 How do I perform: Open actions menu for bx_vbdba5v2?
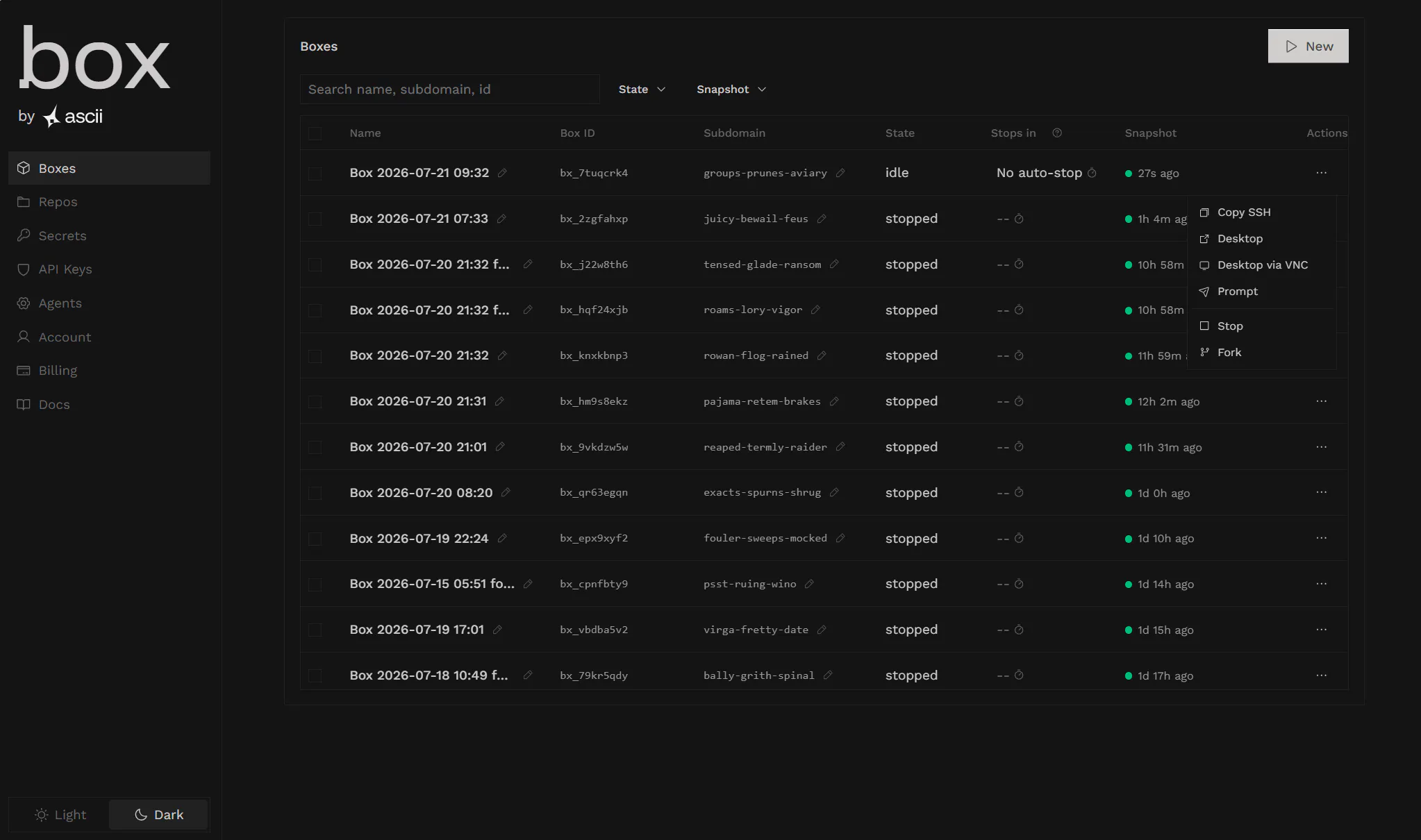tap(1321, 630)
